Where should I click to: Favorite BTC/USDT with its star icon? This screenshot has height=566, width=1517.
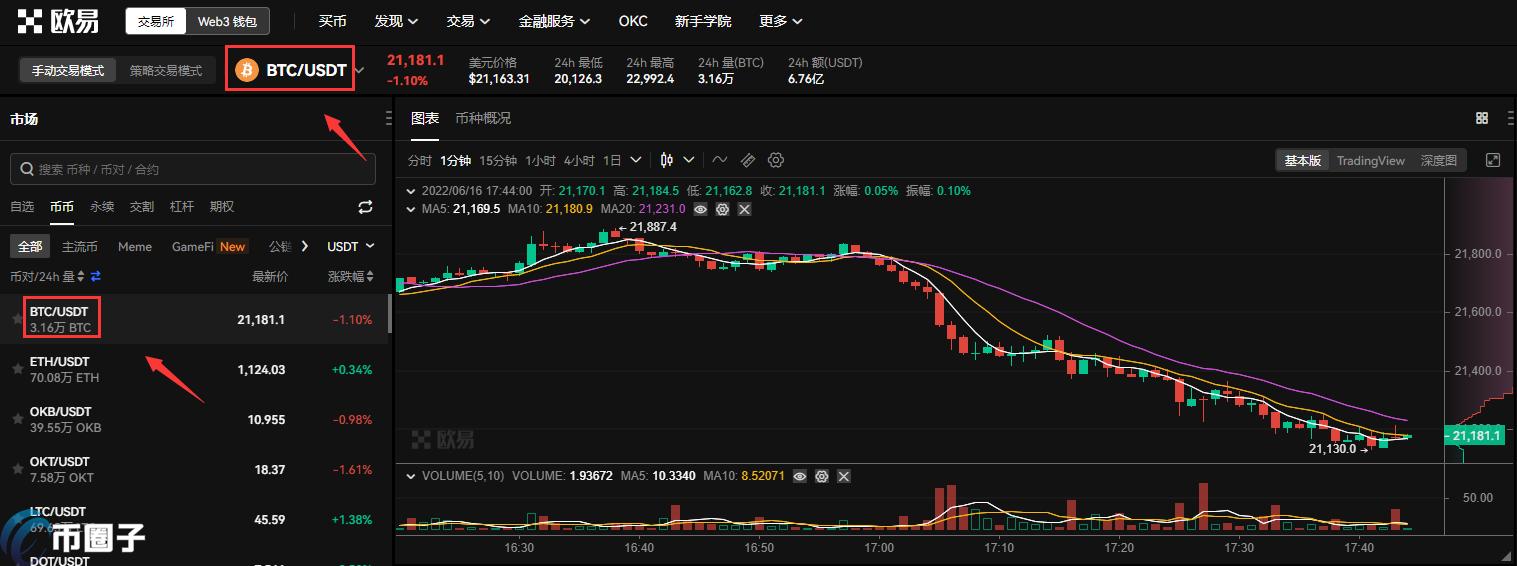[17, 319]
